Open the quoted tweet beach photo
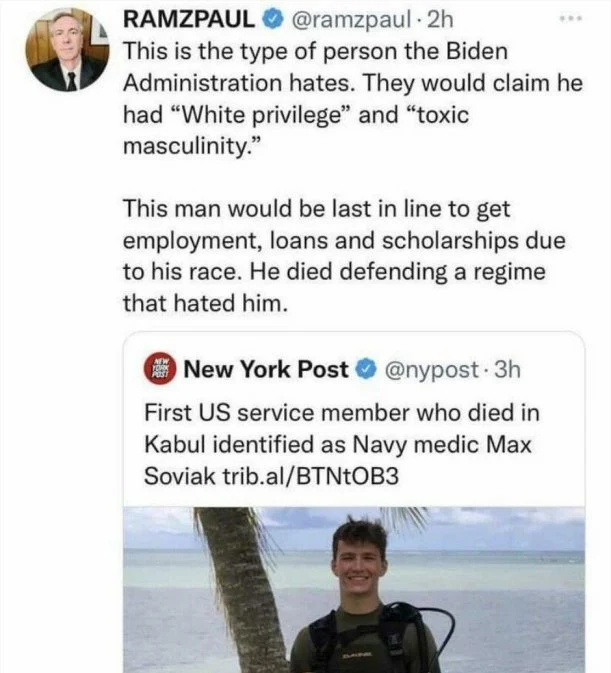This screenshot has width=611, height=673. coord(353,588)
